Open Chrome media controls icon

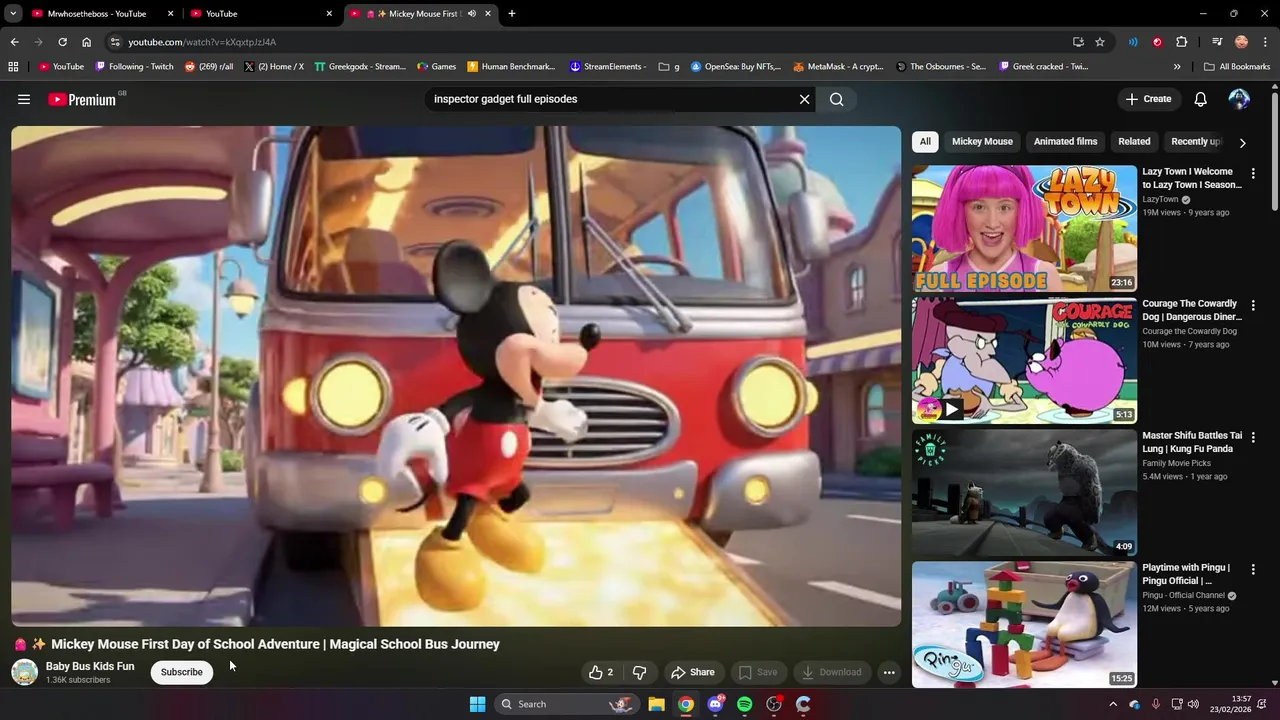tap(1217, 42)
